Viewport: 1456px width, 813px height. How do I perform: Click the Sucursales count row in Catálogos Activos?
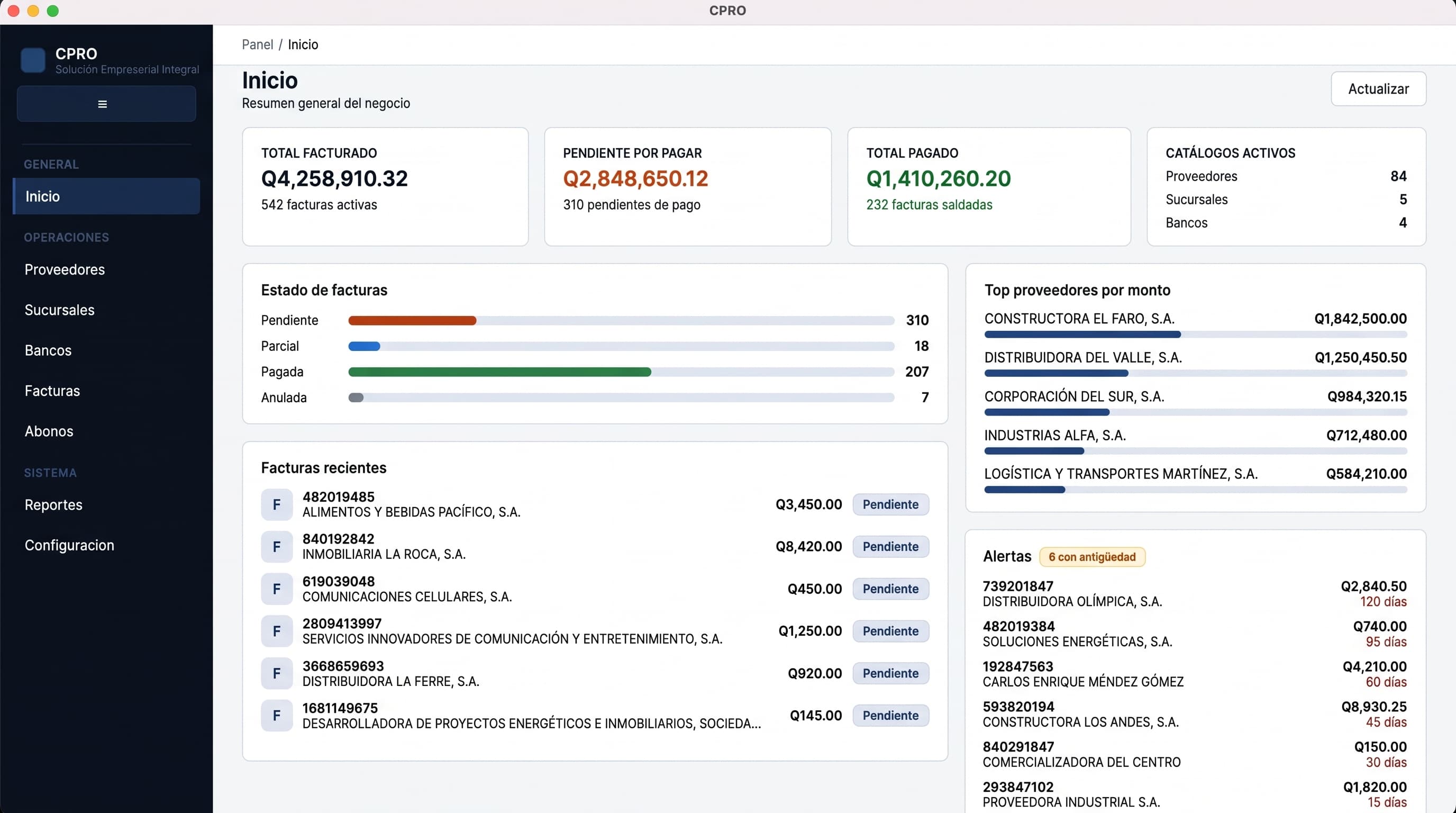(x=1286, y=200)
